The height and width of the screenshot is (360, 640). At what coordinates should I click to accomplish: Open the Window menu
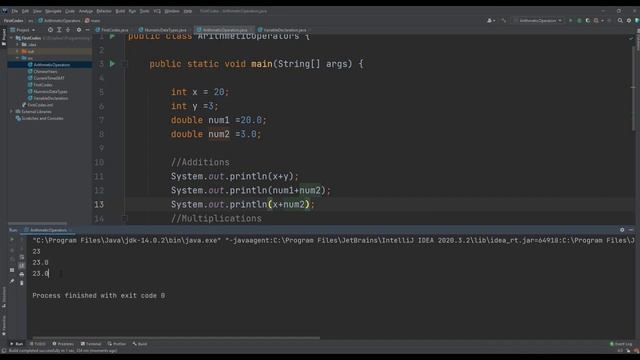172,11
